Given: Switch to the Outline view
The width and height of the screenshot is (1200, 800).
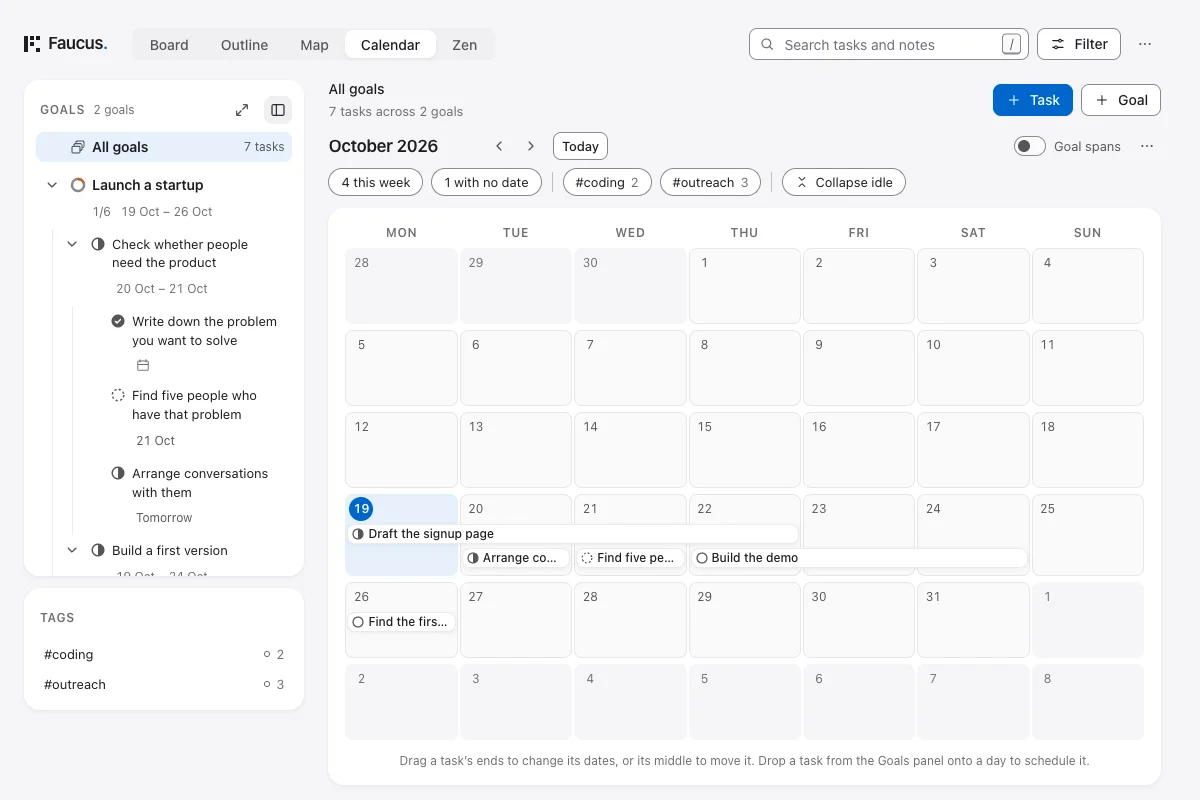Looking at the screenshot, I should [x=244, y=44].
